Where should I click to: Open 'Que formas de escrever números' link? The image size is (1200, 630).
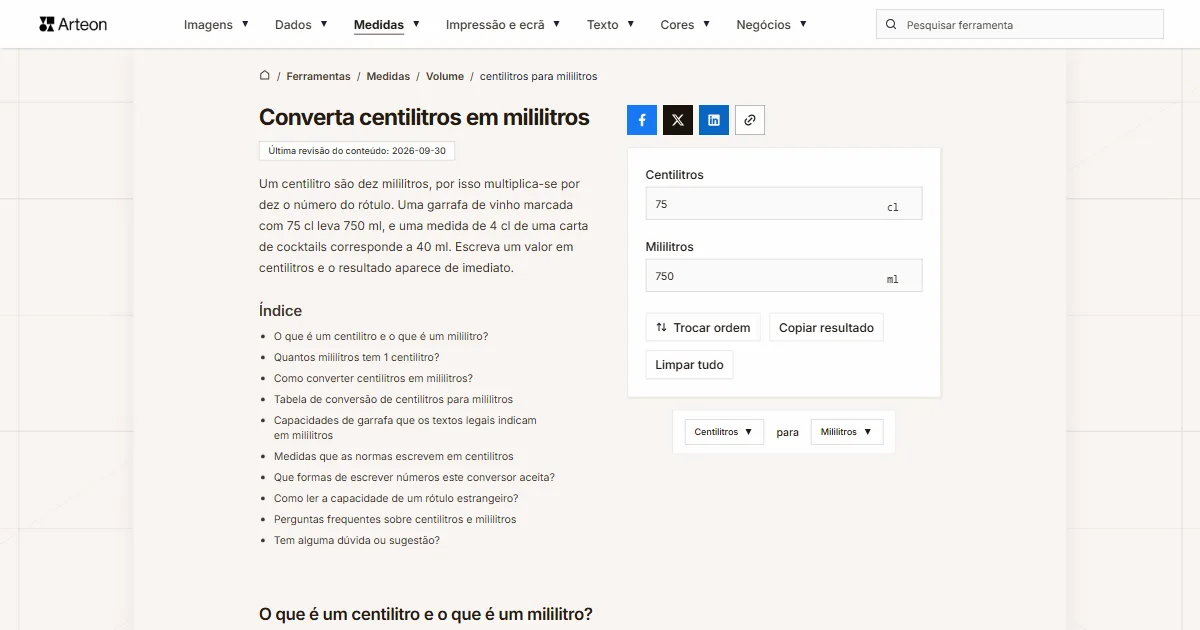coord(414,477)
